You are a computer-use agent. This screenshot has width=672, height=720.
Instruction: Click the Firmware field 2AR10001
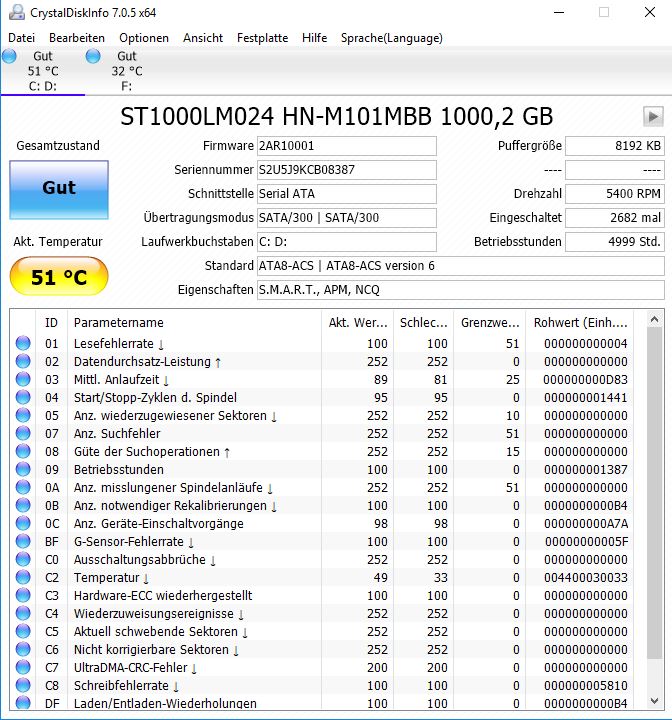(x=347, y=146)
